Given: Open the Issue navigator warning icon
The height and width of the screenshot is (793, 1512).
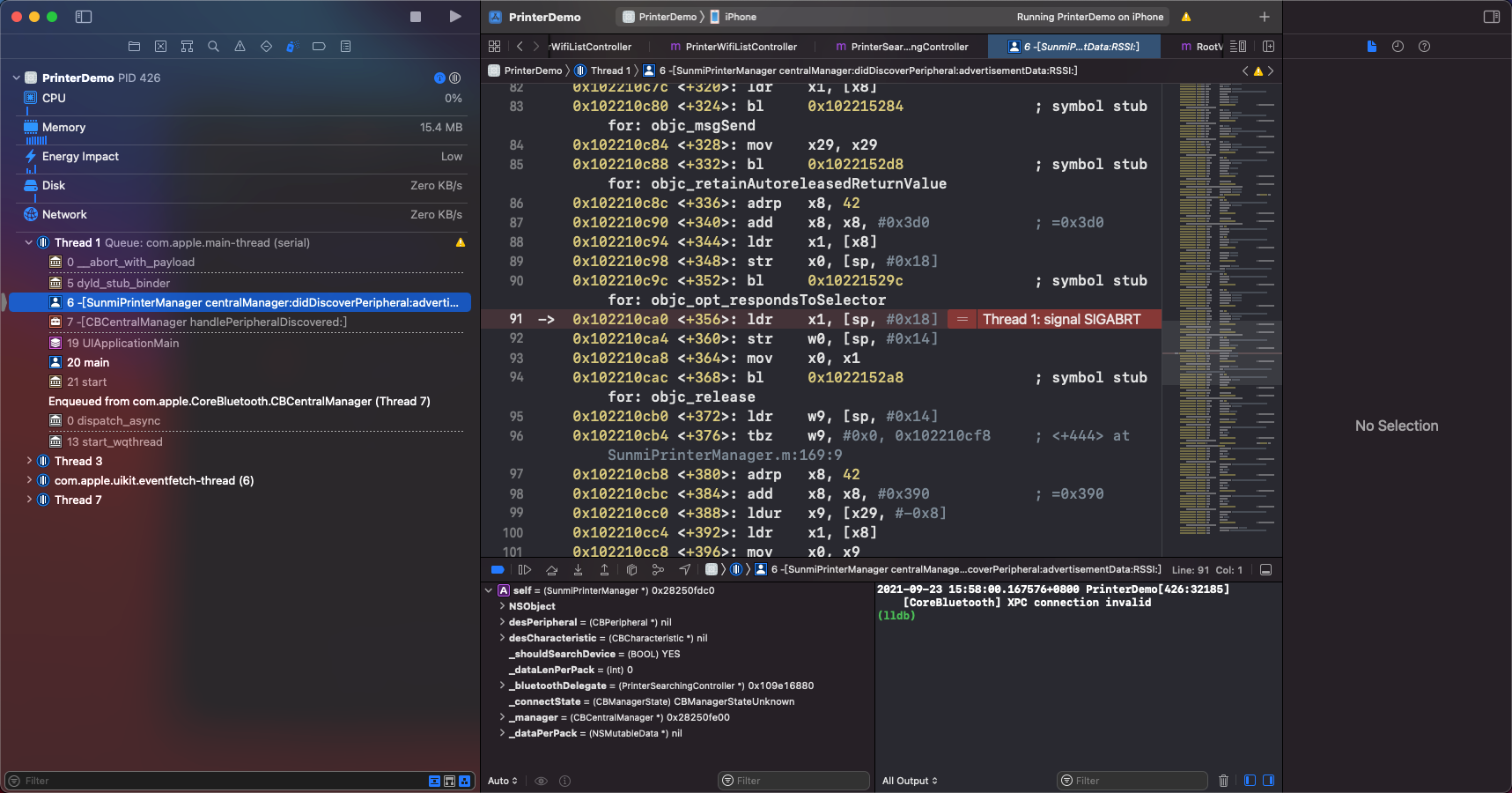Looking at the screenshot, I should coord(240,47).
